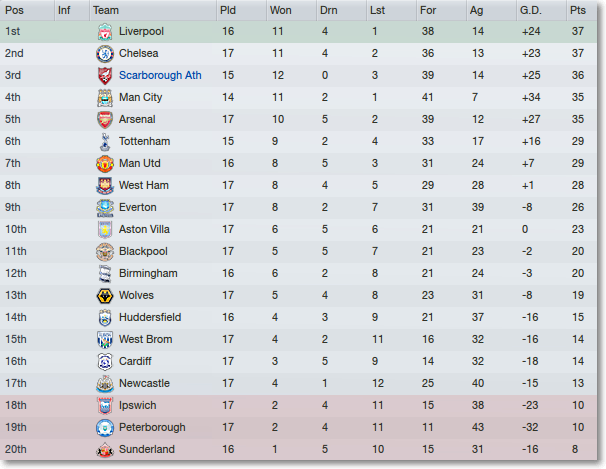Select the Wolves badge icon
Screen dimensions: 606x469
[x=105, y=296]
